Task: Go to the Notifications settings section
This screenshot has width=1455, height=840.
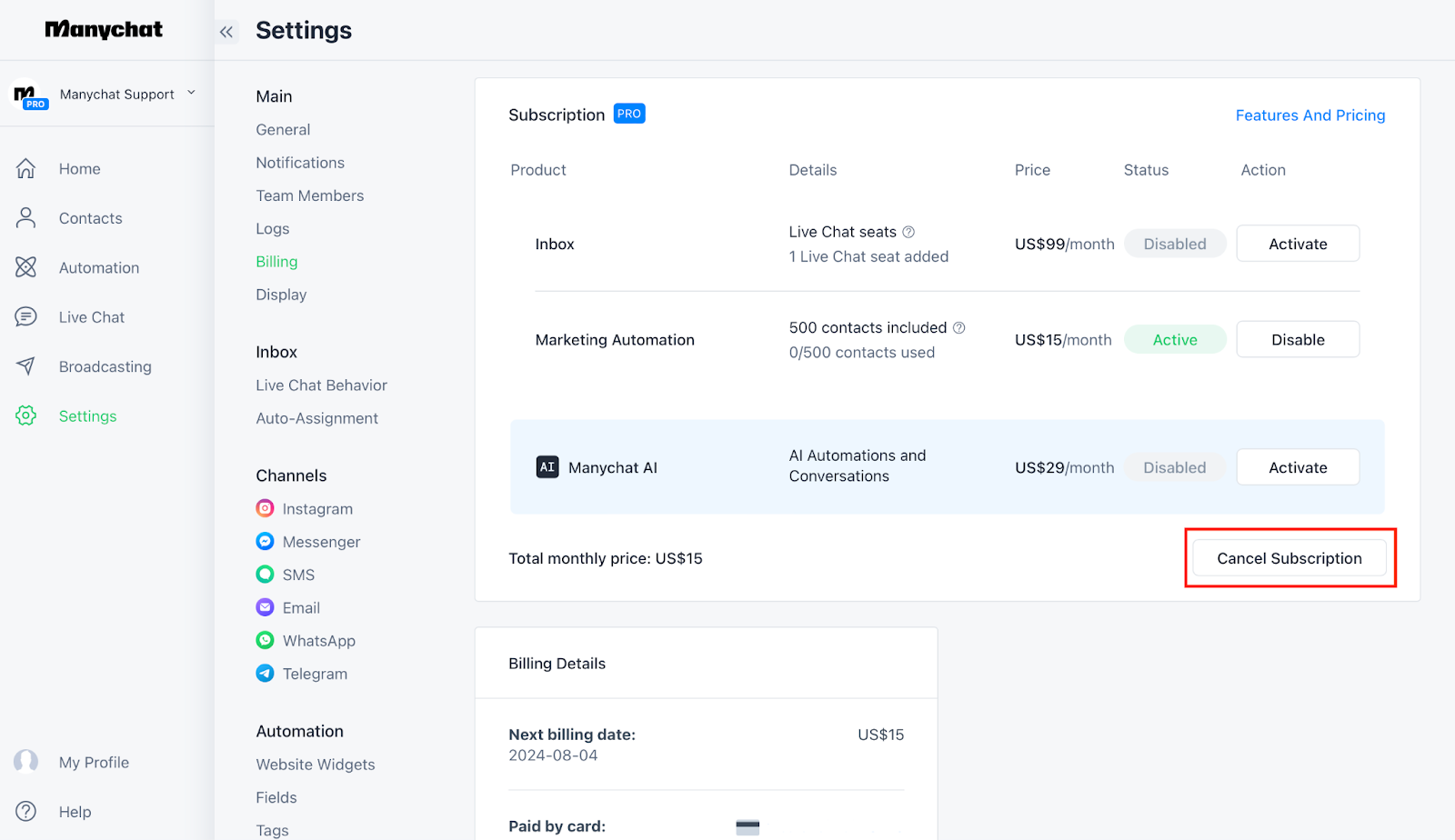Action: [x=300, y=163]
